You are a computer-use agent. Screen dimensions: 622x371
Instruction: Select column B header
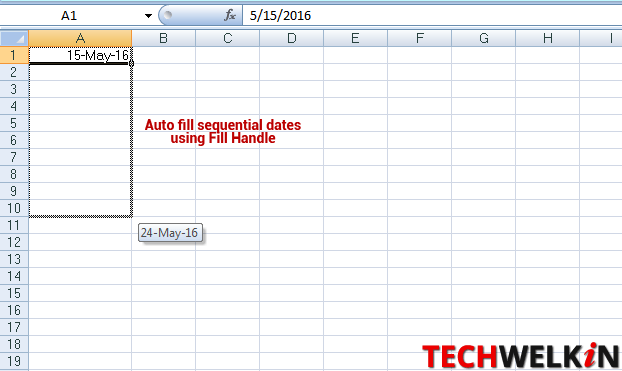[163, 38]
